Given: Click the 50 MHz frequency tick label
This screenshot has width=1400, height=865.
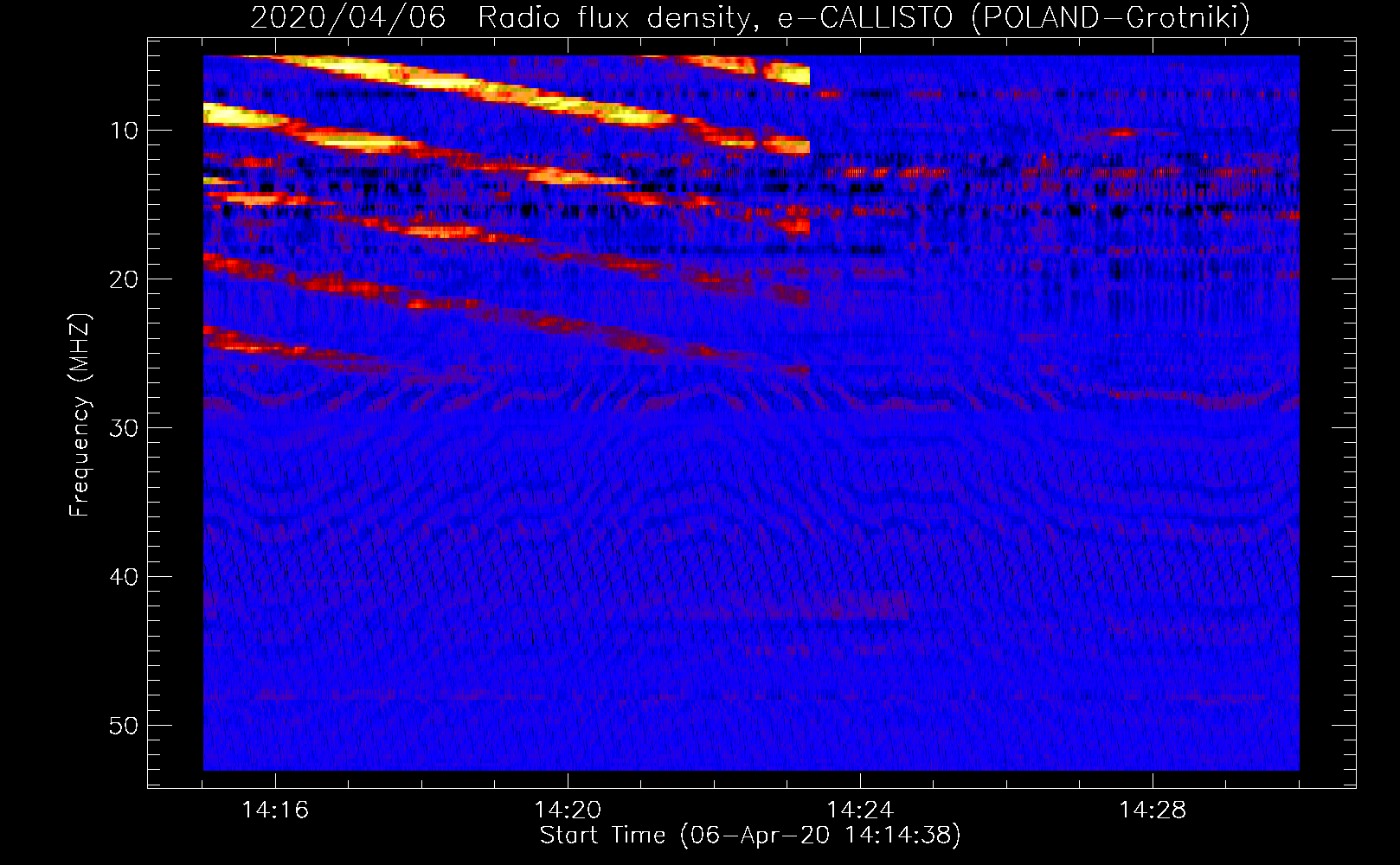Looking at the screenshot, I should pos(124,726).
